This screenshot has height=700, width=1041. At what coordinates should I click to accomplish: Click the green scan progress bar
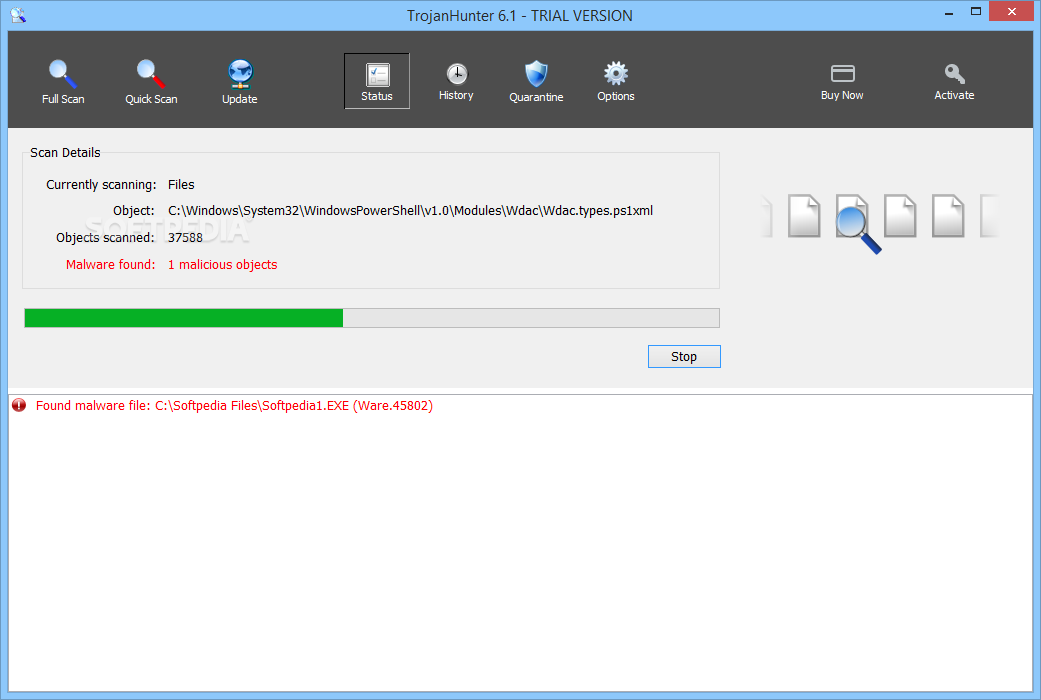372,318
